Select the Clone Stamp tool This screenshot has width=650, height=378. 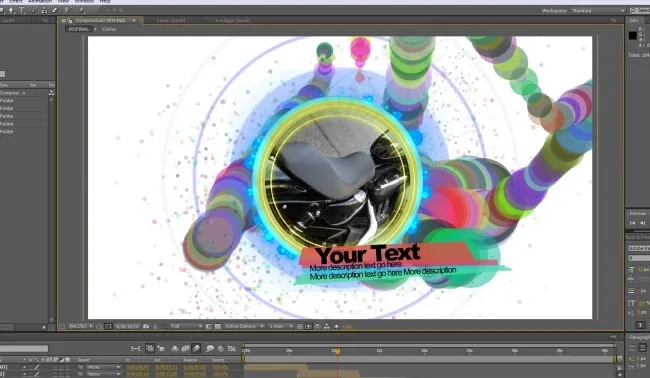point(44,10)
